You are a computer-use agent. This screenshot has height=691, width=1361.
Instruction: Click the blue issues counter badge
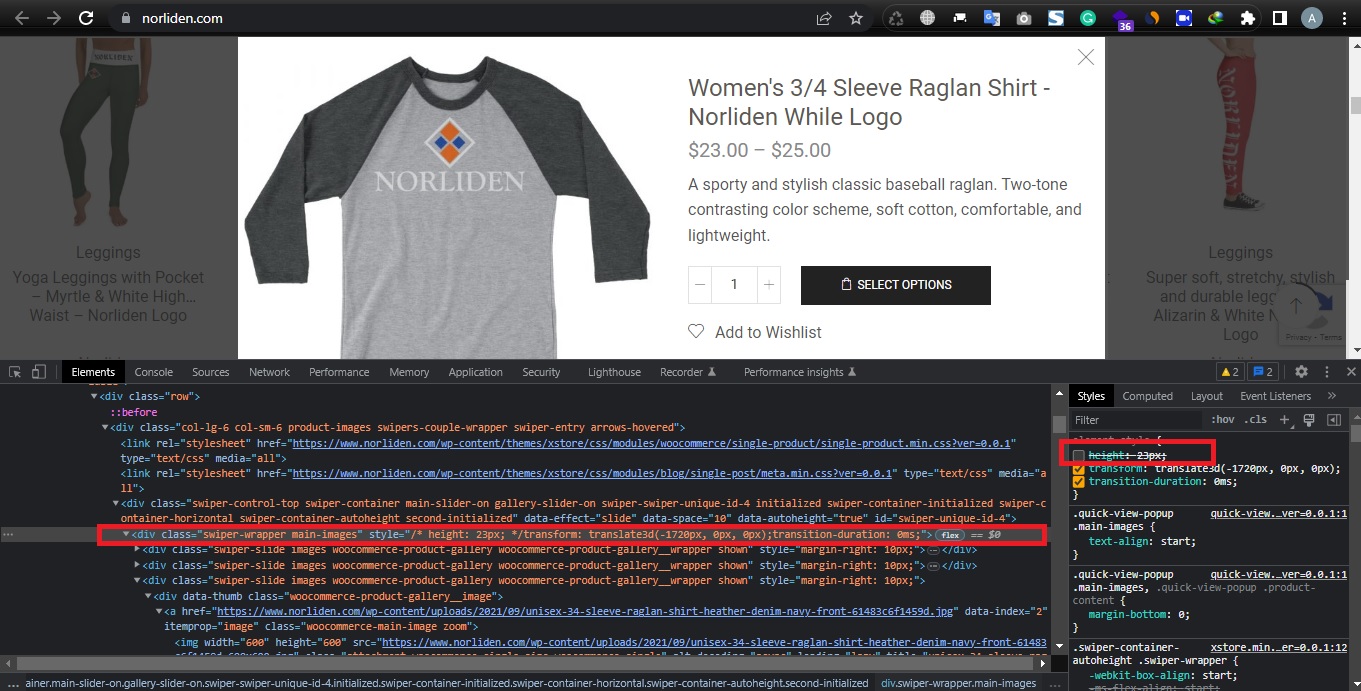point(1263,372)
